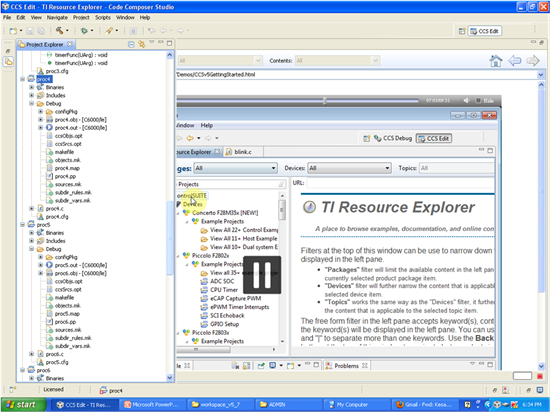Open the Window menu

[125, 18]
